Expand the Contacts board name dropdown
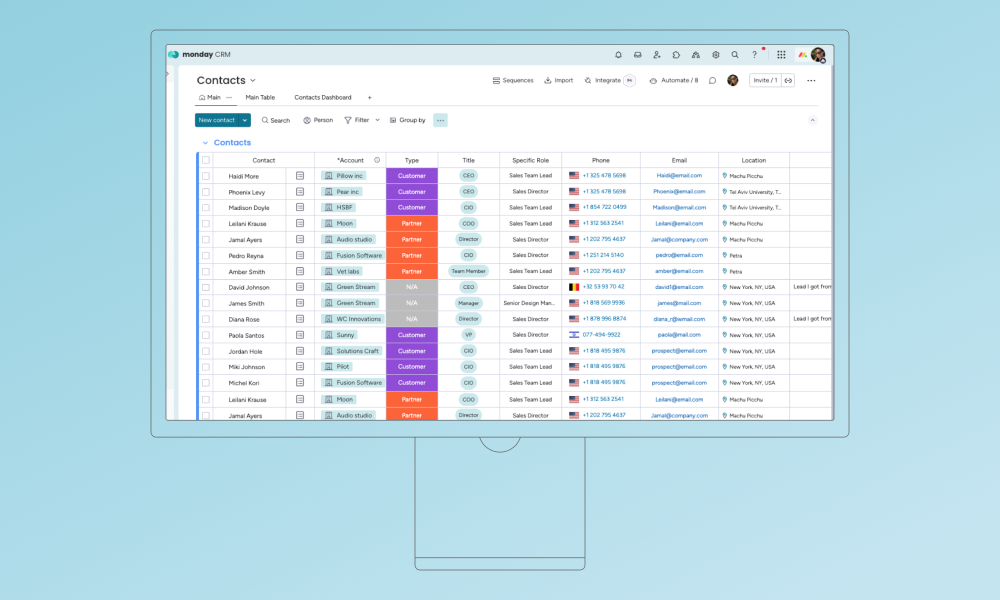 click(x=254, y=80)
